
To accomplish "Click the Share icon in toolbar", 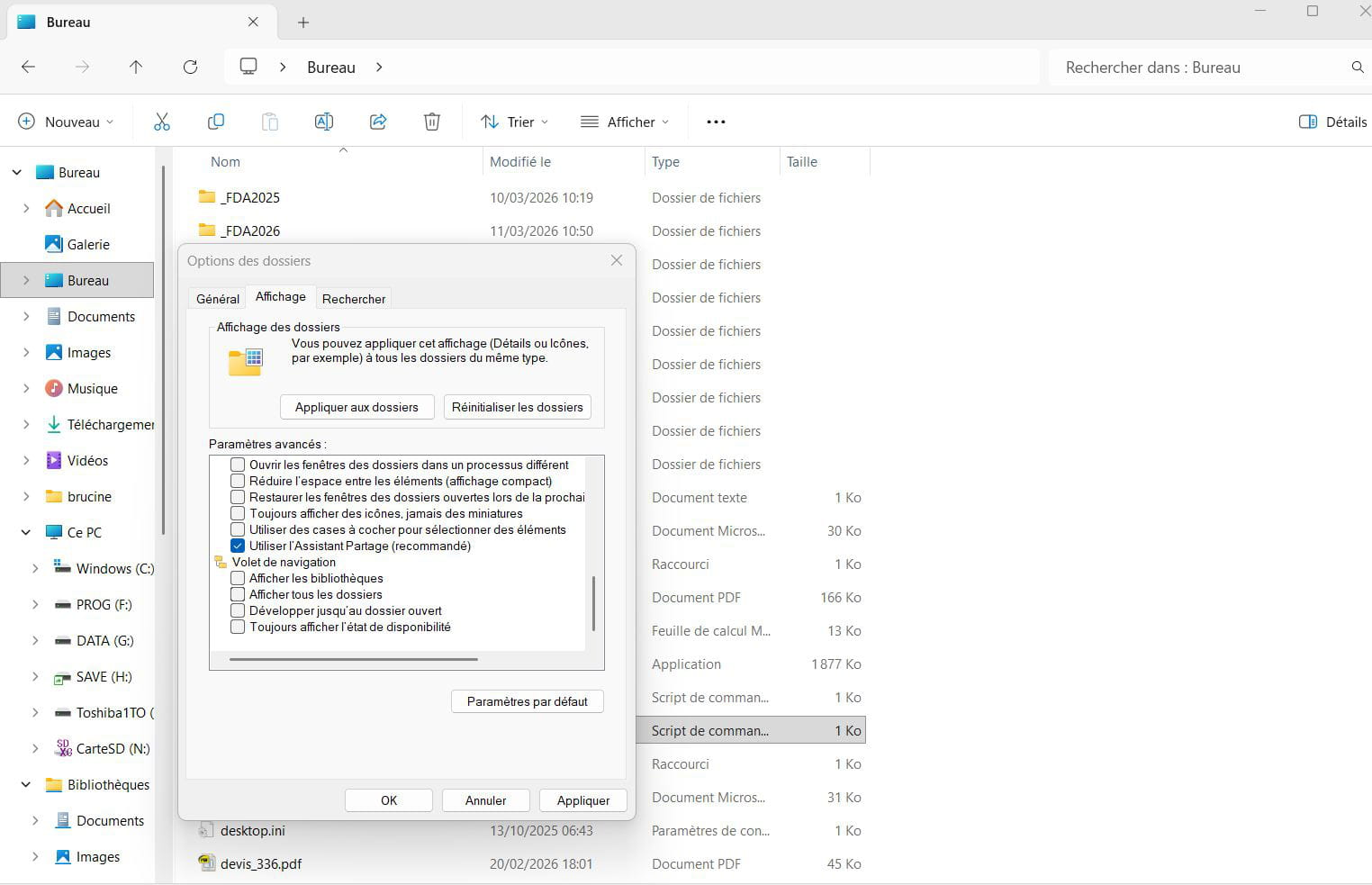I will pyautogui.click(x=378, y=122).
